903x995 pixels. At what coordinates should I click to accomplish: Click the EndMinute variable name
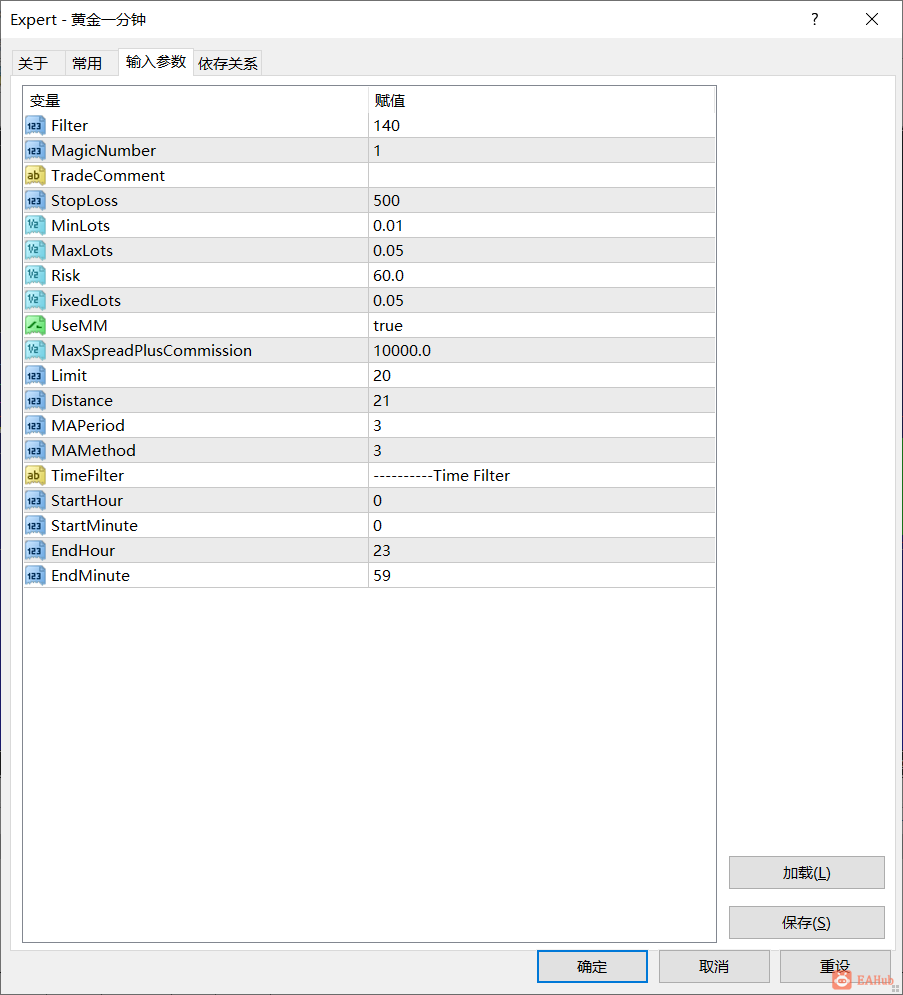[x=91, y=576]
